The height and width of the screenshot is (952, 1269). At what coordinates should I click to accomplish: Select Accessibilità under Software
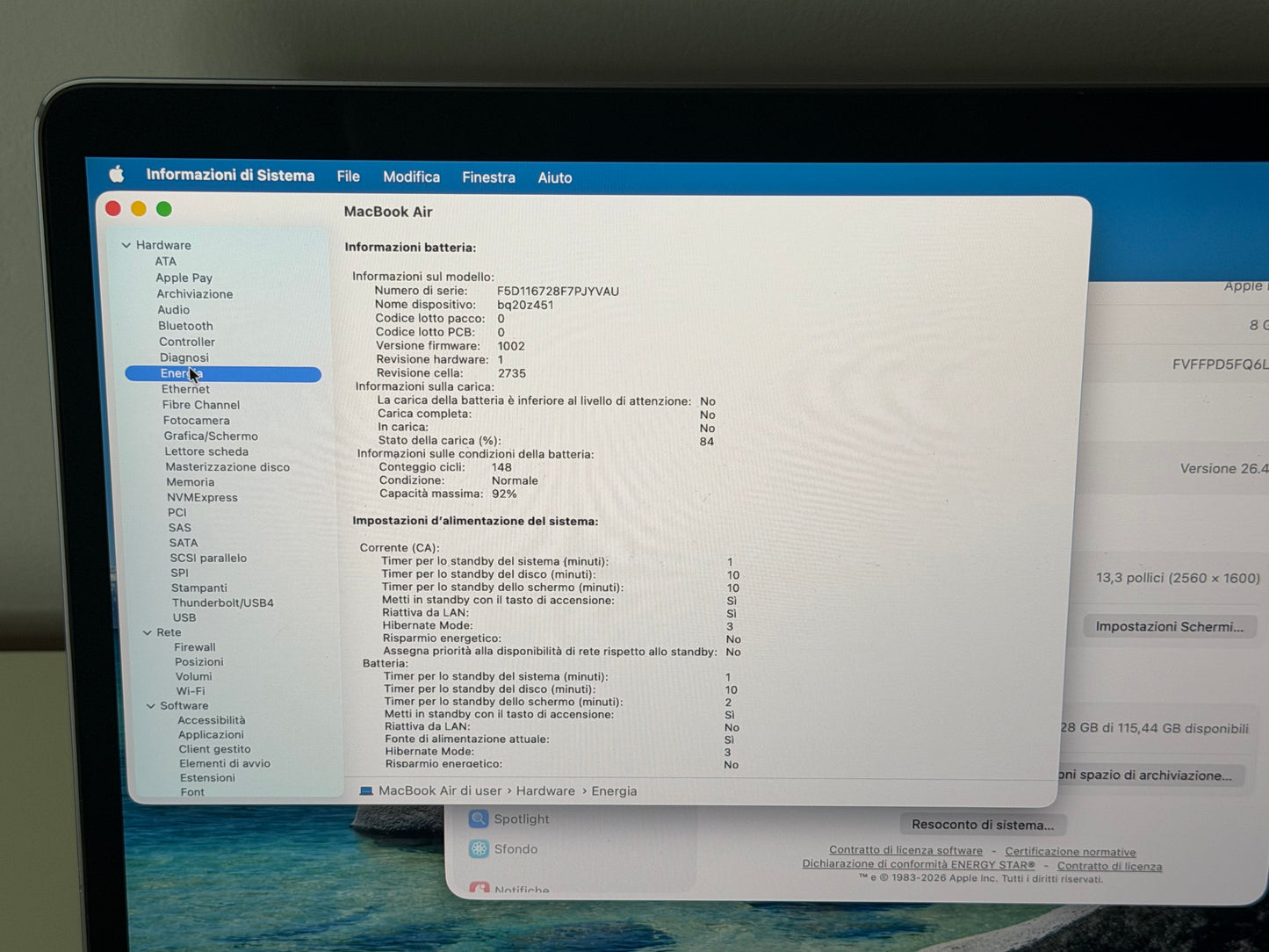coord(212,720)
